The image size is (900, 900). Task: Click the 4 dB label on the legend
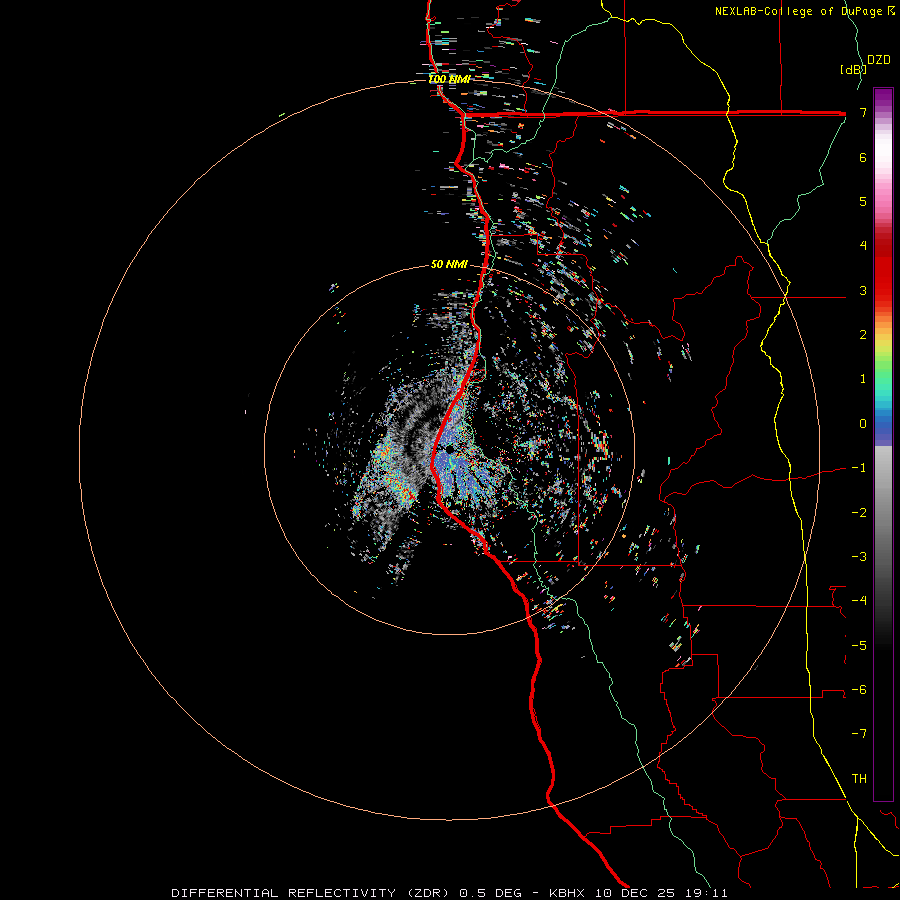863,246
